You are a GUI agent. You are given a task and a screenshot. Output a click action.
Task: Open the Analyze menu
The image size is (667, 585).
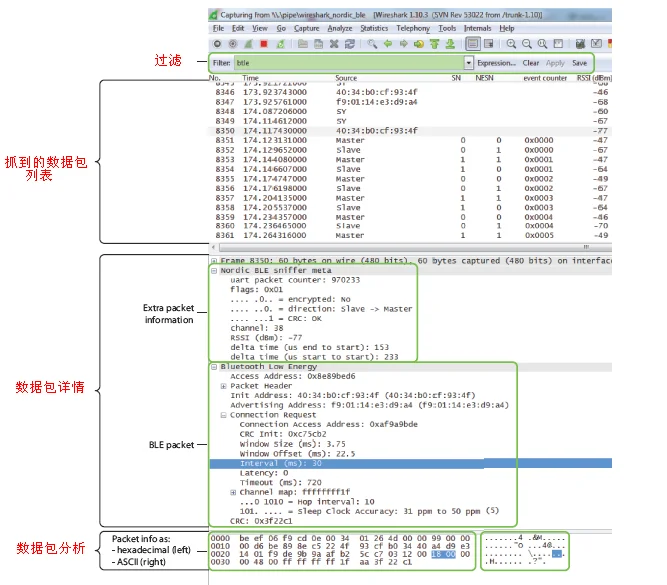pos(339,29)
